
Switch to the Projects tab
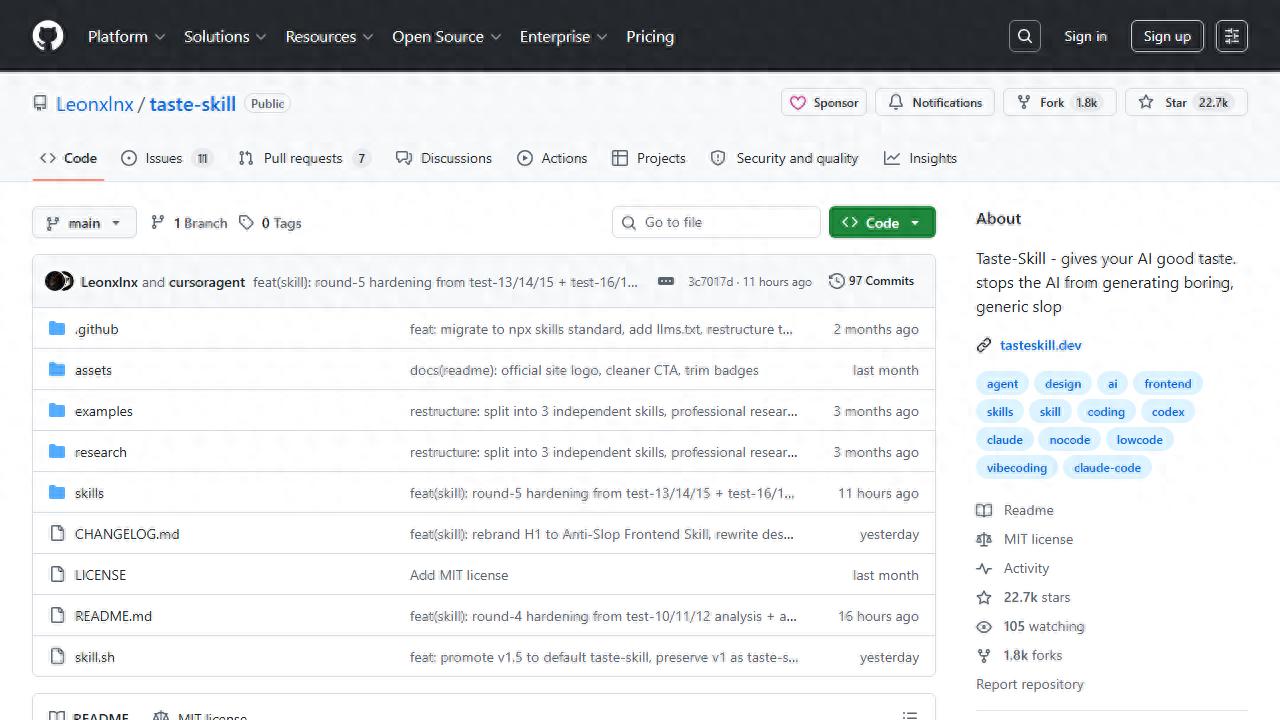click(x=649, y=158)
